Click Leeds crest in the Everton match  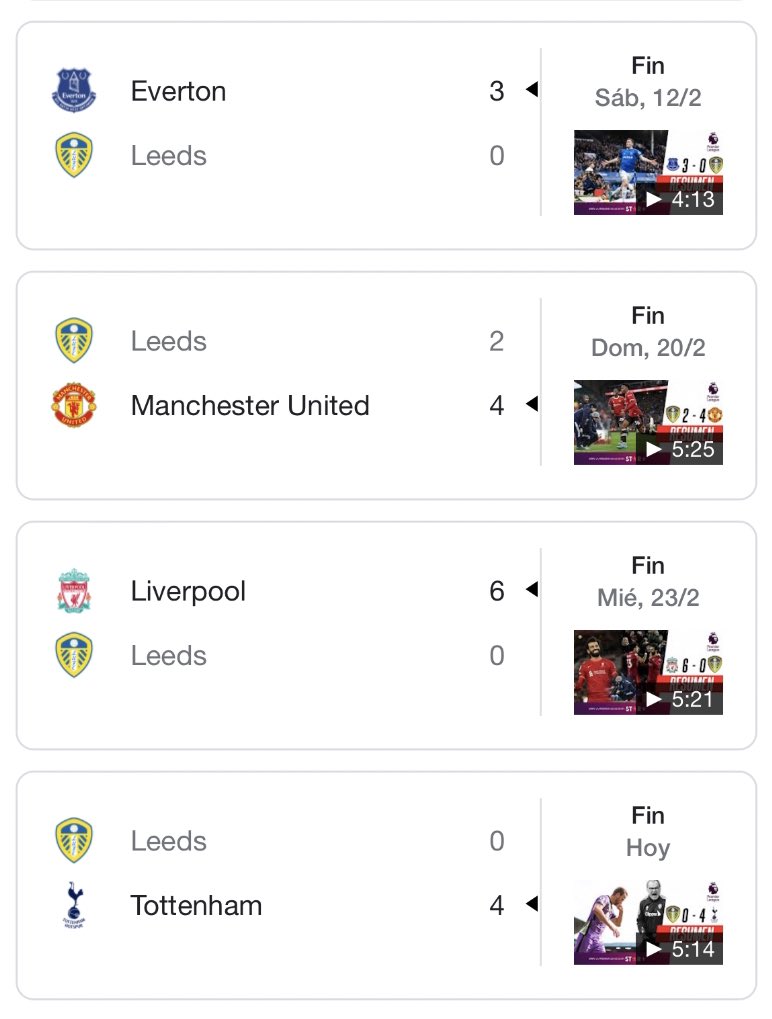point(74,156)
